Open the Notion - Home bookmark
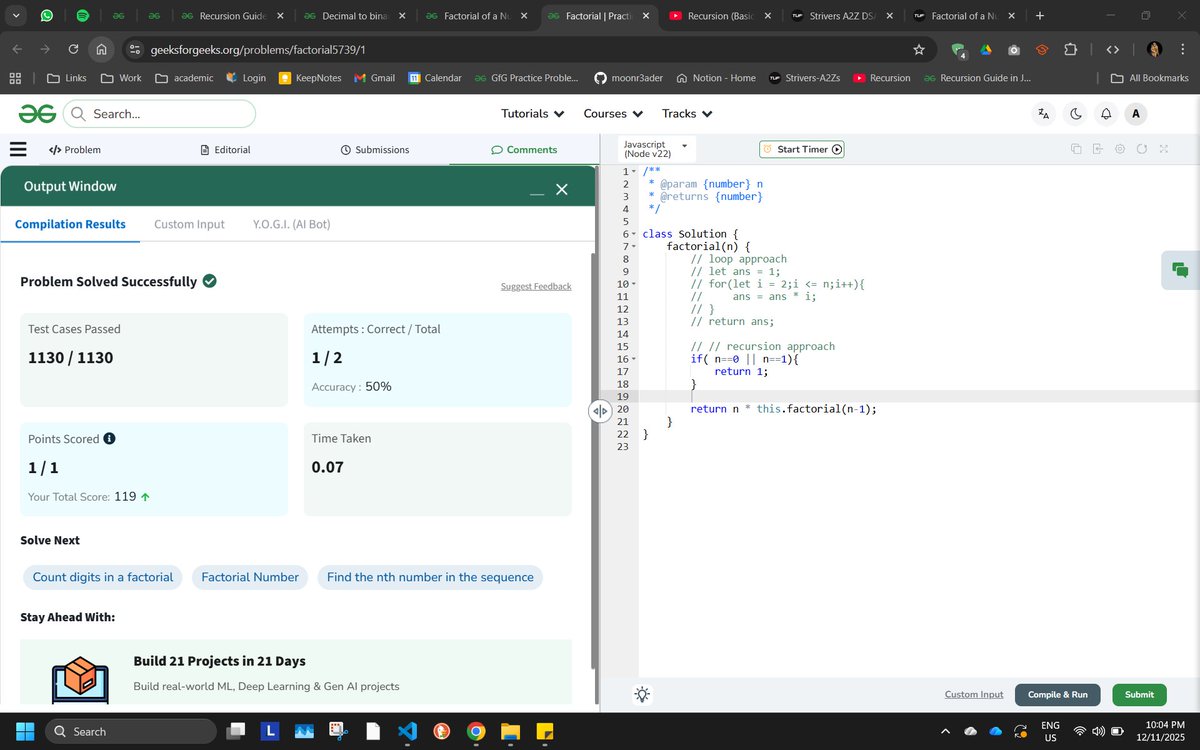This screenshot has width=1200, height=750. tap(716, 78)
